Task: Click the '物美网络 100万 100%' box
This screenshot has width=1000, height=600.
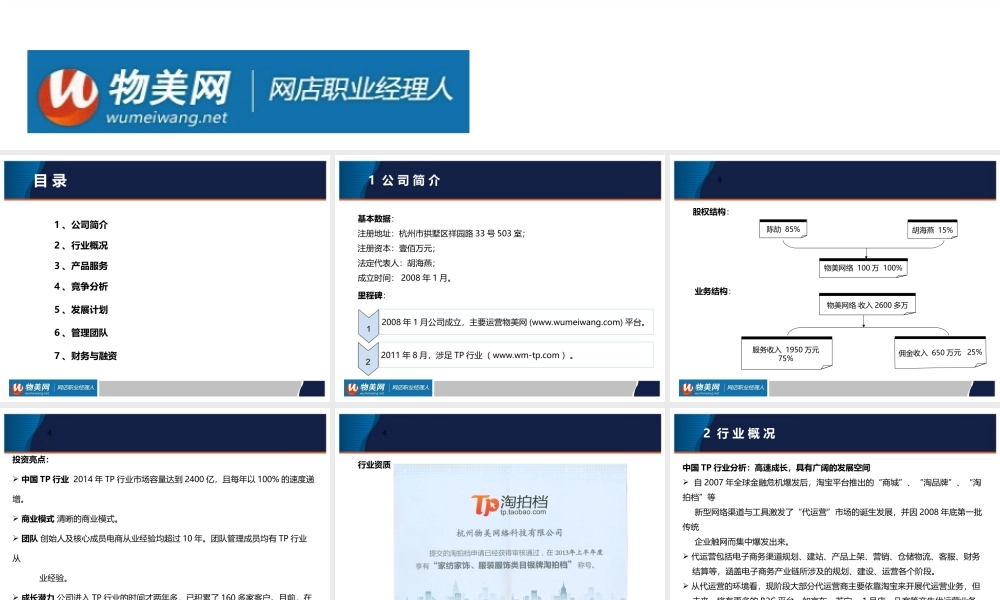Action: point(863,268)
